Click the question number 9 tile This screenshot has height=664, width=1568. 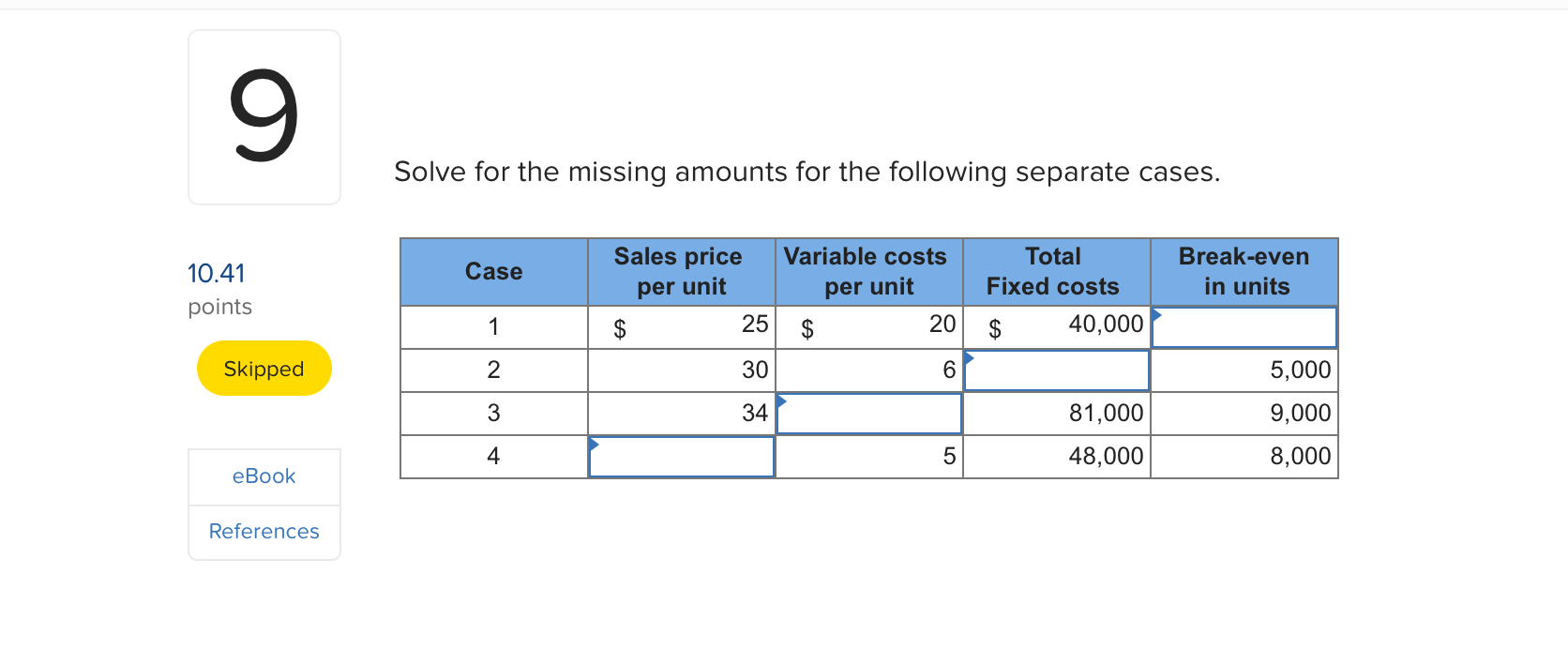pos(264,116)
